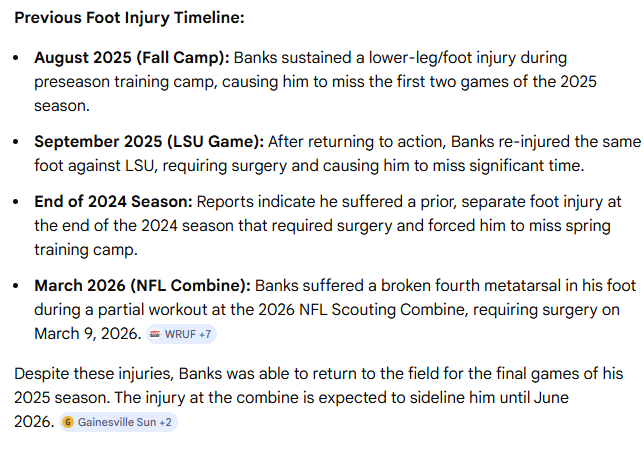Image resolution: width=644 pixels, height=456 pixels.
Task: Open the WRUF +7 sources chip
Action: click(x=181, y=333)
